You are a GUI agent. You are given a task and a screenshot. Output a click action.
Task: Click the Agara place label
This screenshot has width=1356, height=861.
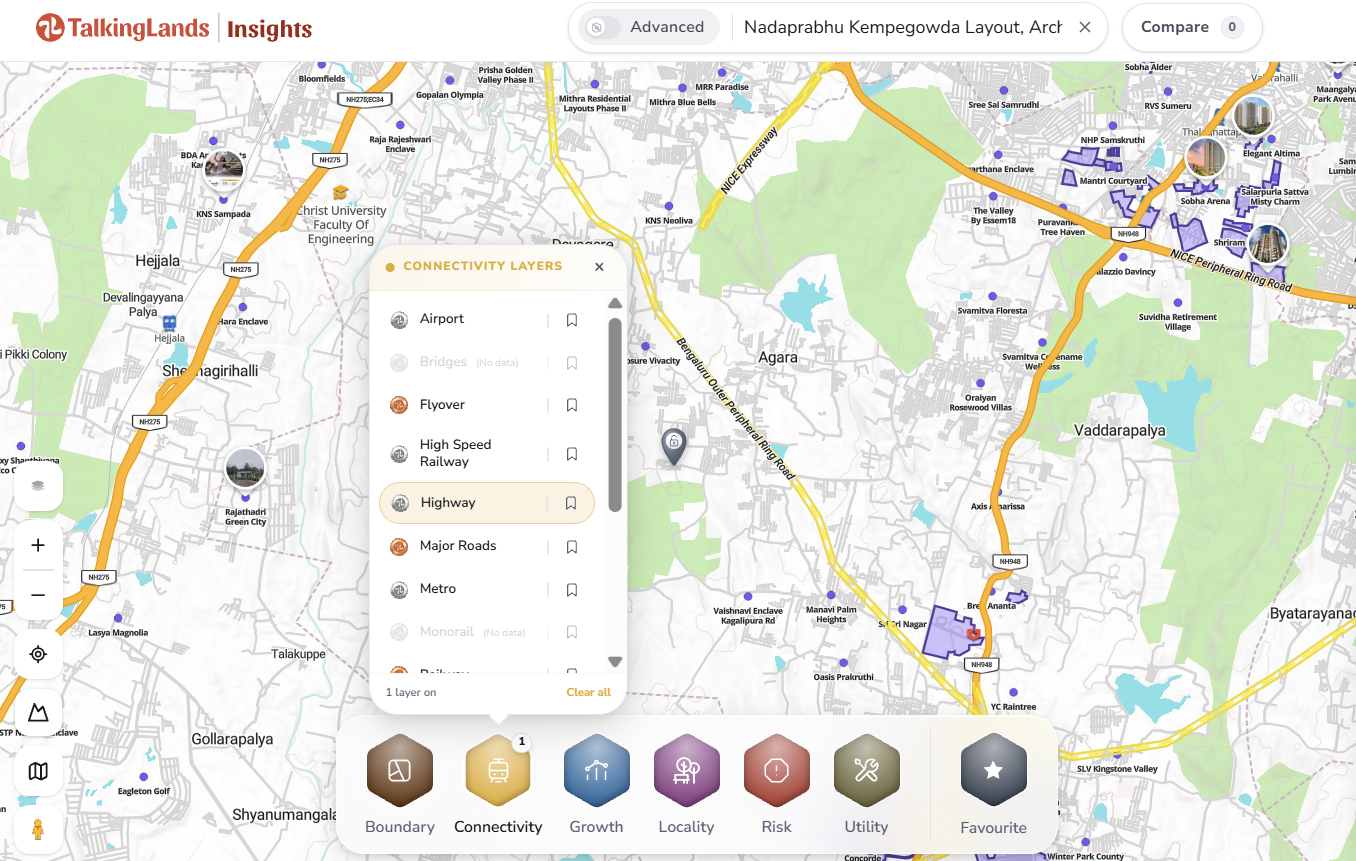(778, 357)
